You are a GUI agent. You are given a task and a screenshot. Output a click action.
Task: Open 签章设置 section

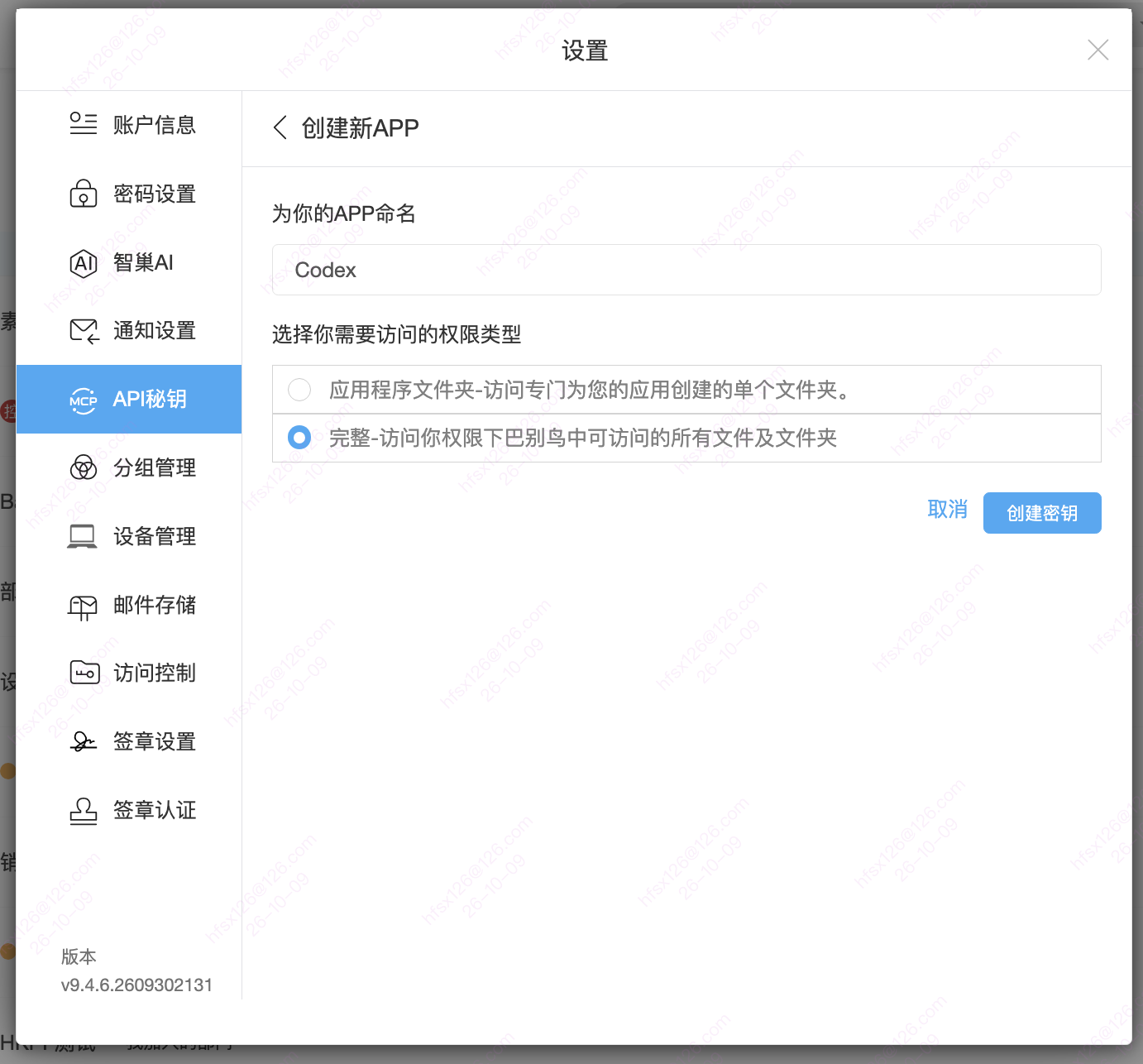[129, 741]
